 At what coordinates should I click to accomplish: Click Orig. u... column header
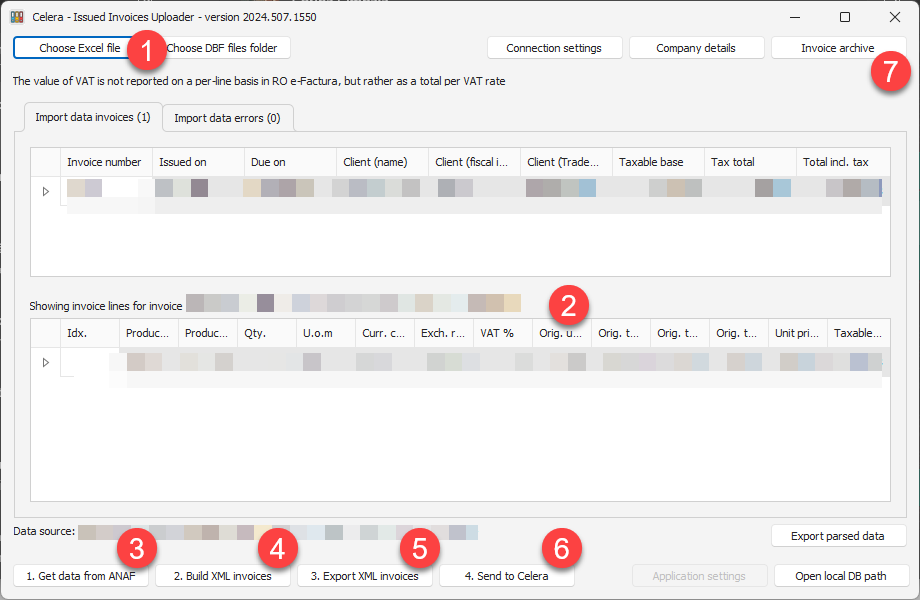click(562, 333)
